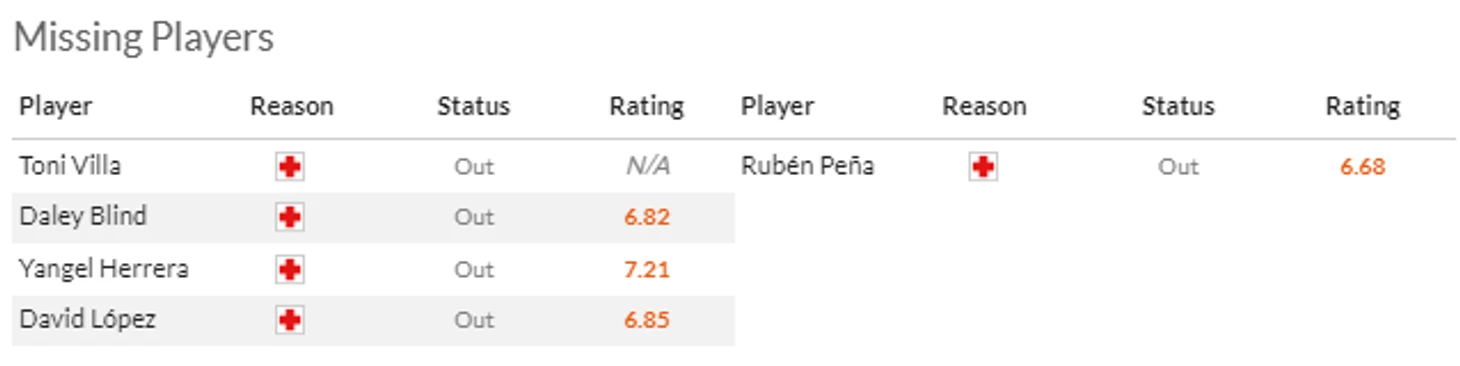
Task: Click Toni Villa's N/A rating
Action: point(648,167)
